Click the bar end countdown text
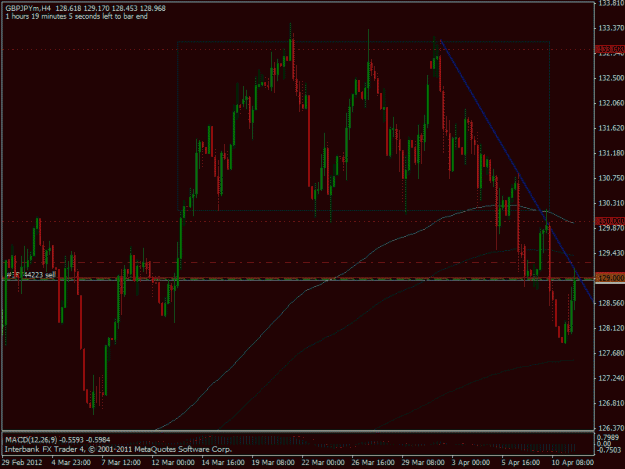 coord(77,17)
